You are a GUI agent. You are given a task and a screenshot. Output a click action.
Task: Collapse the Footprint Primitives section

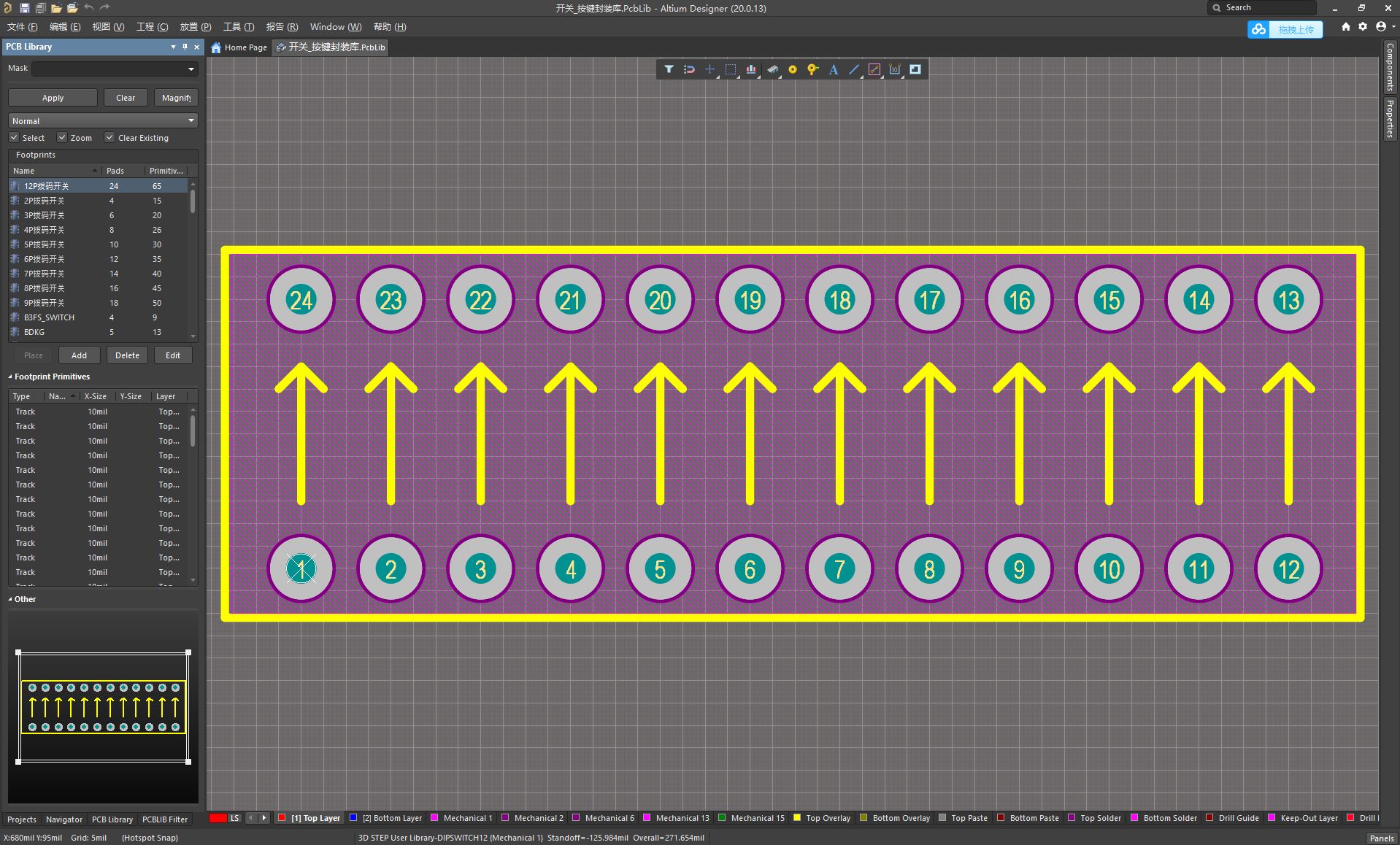tap(10, 377)
